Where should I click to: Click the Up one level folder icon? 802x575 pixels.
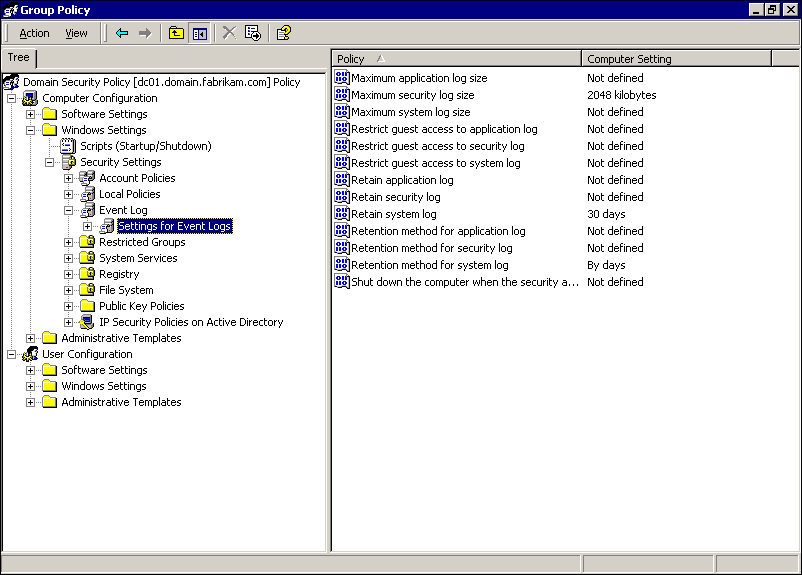[x=176, y=33]
